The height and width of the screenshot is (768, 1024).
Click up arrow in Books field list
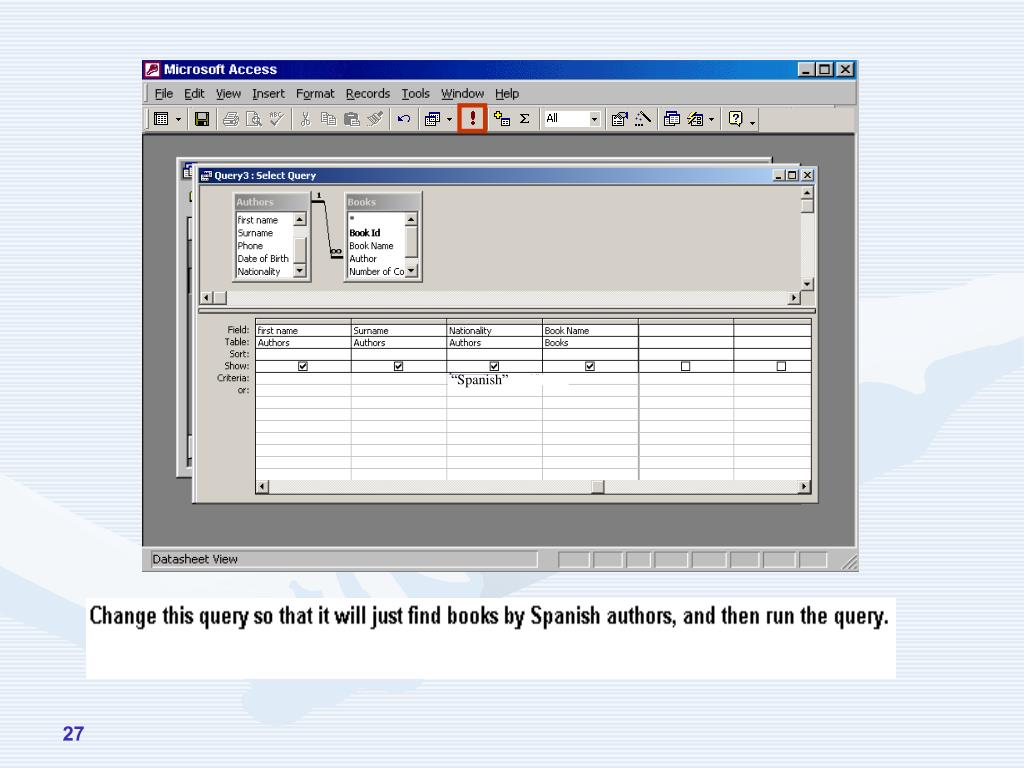411,219
